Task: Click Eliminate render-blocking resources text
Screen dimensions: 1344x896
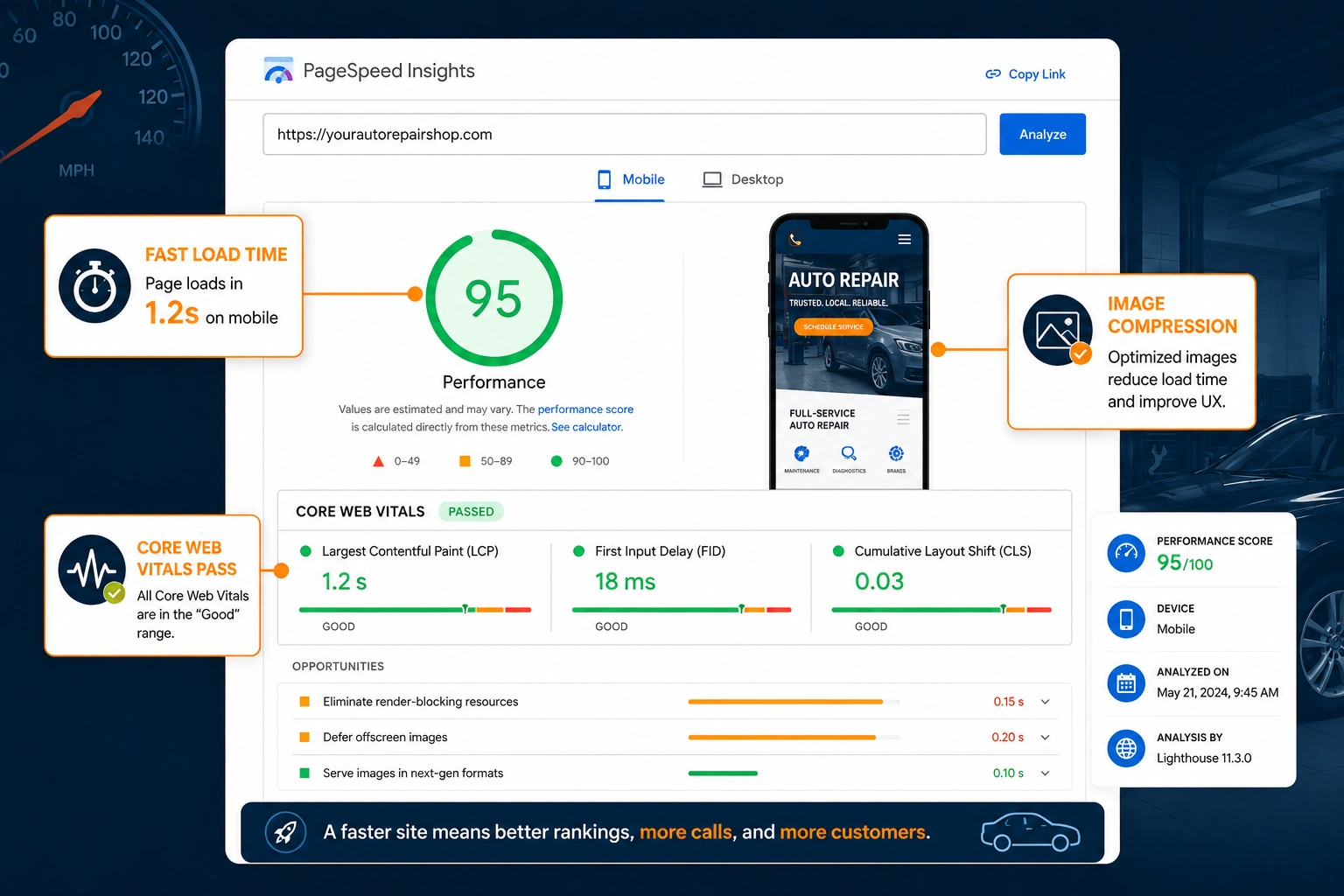Action: 420,702
